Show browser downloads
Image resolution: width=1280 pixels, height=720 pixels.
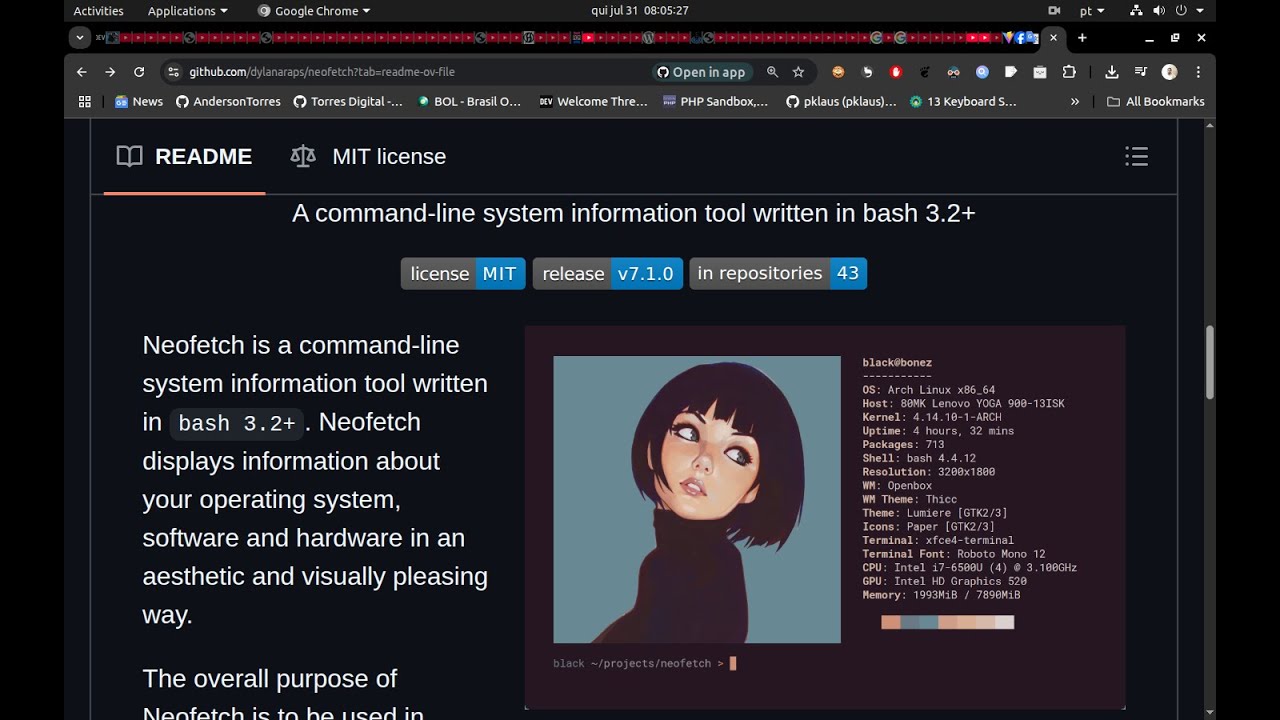coord(1111,72)
